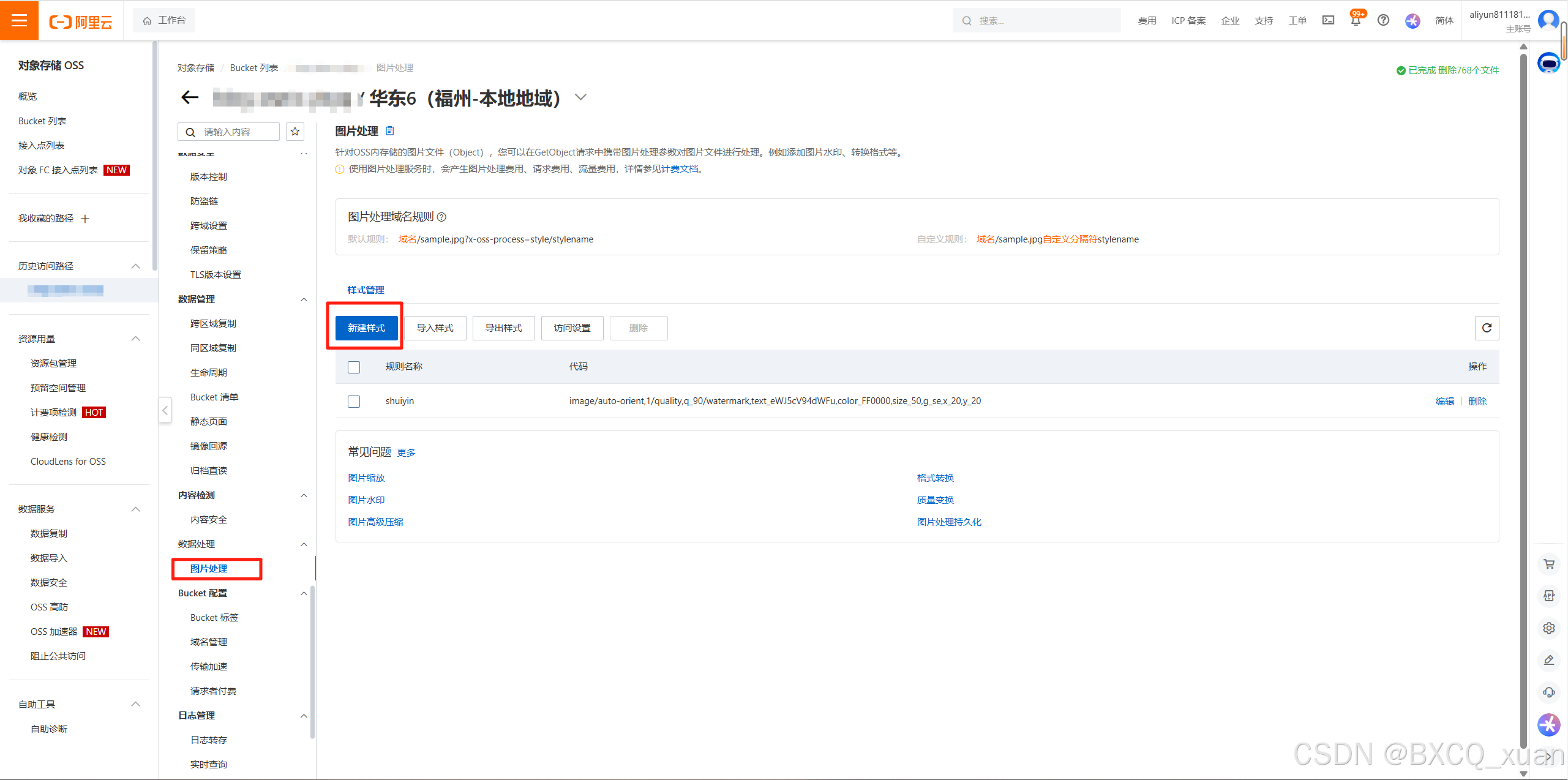Click the 新建样式 button
This screenshot has width=1568, height=780.
(366, 328)
